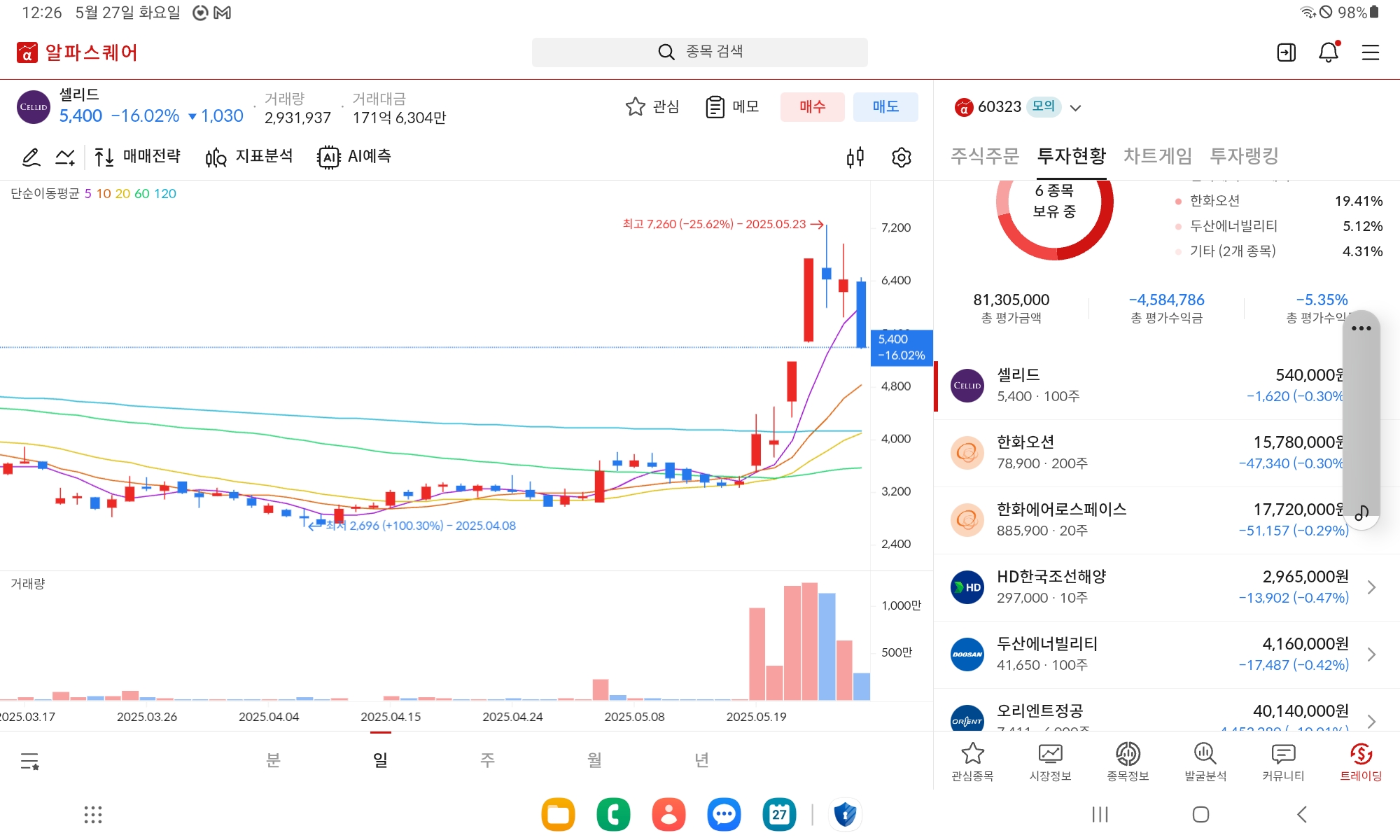The image size is (1400, 840).
Task: Open the login/exit arrow icon in header
Action: pyautogui.click(x=1286, y=52)
